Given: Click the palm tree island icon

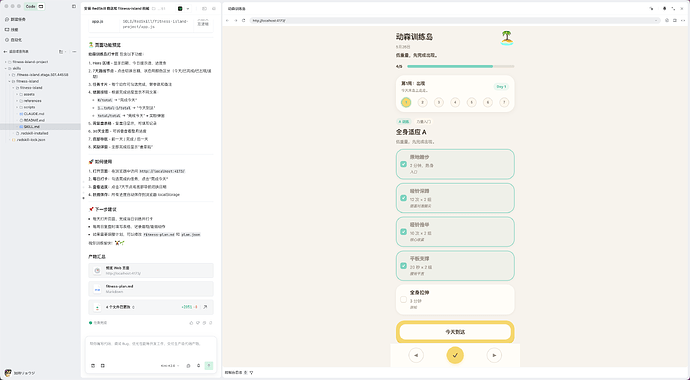Looking at the screenshot, I should pos(507,38).
